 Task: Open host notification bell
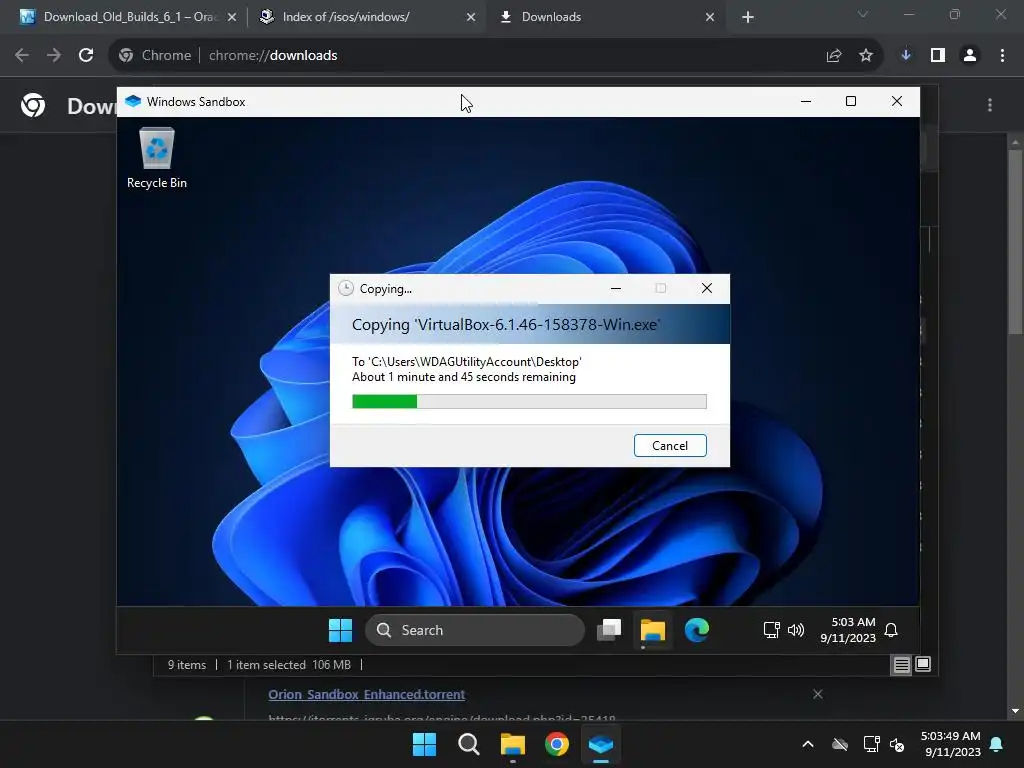[x=997, y=744]
